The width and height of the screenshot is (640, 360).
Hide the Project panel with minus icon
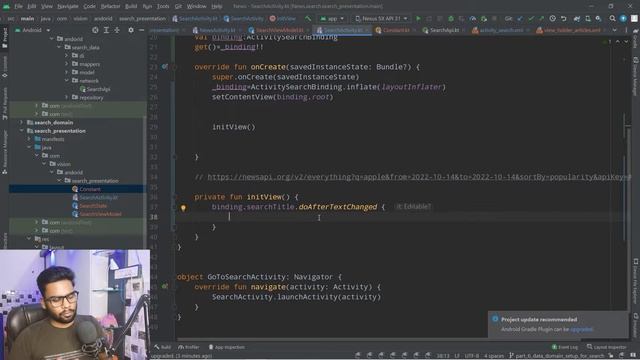tap(141, 30)
